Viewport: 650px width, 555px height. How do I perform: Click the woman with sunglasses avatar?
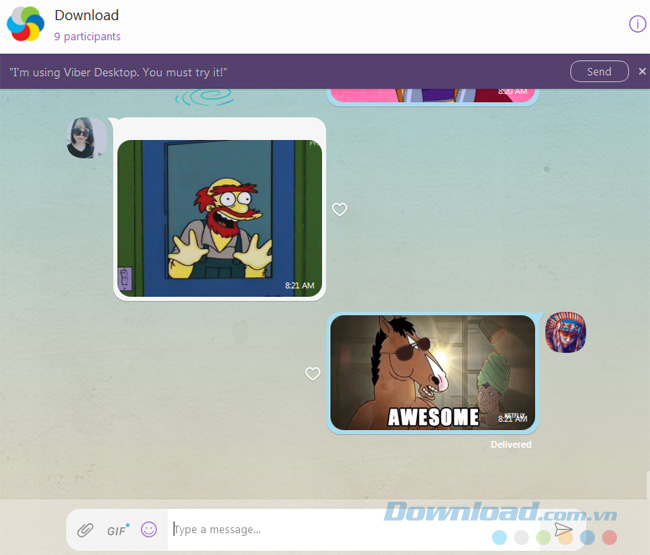coord(87,138)
